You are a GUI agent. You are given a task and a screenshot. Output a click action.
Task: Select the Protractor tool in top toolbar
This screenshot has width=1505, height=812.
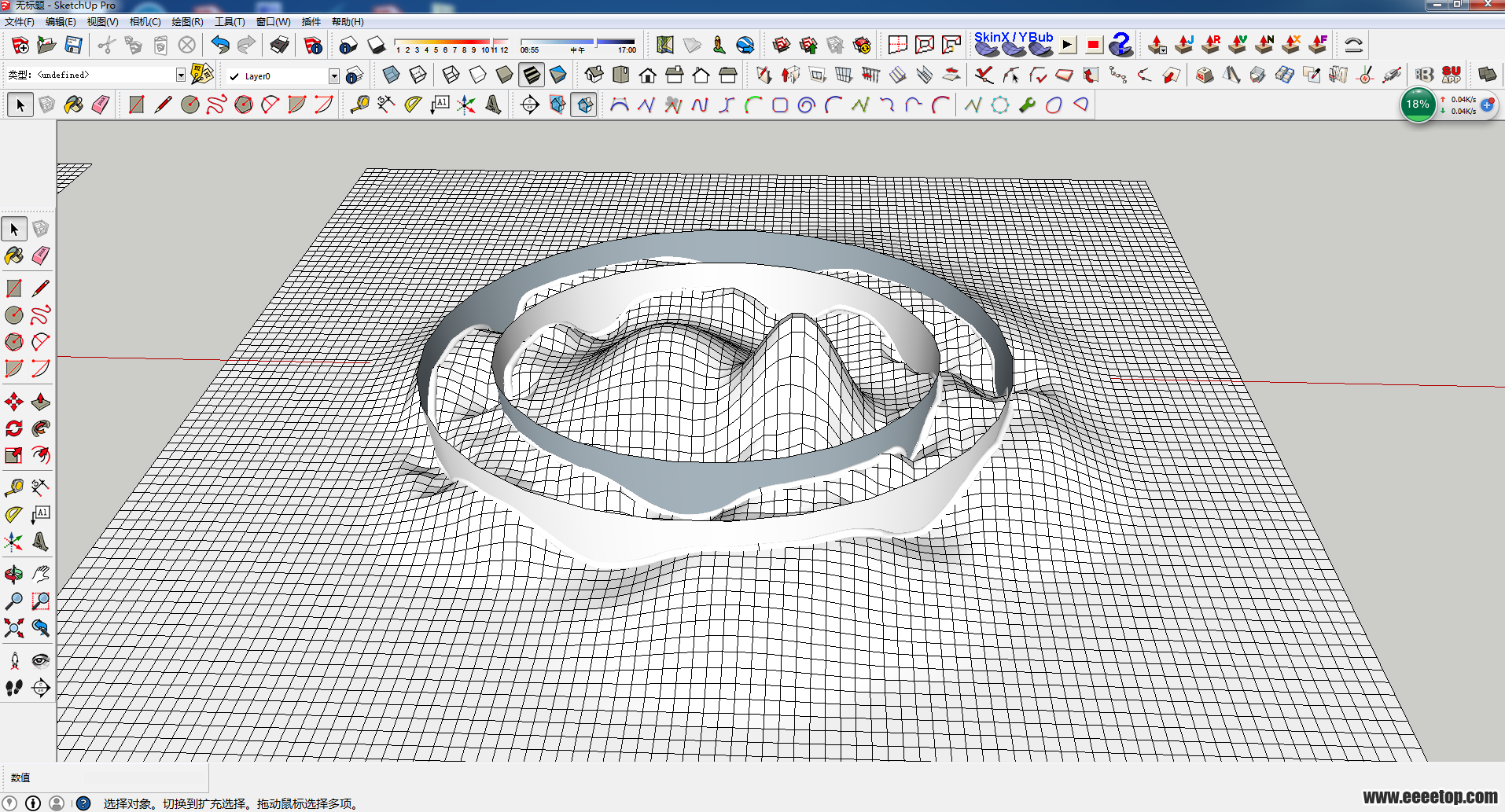(x=413, y=105)
